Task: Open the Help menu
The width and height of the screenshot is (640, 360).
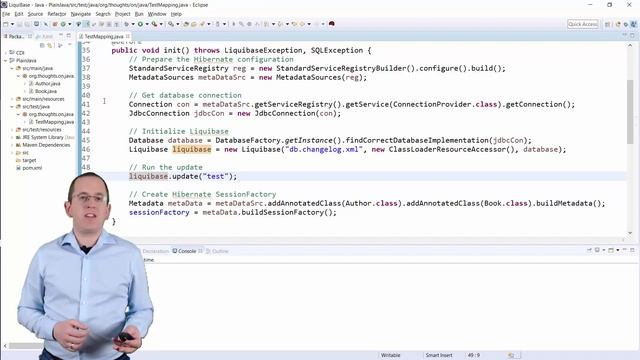Action: 176,14
